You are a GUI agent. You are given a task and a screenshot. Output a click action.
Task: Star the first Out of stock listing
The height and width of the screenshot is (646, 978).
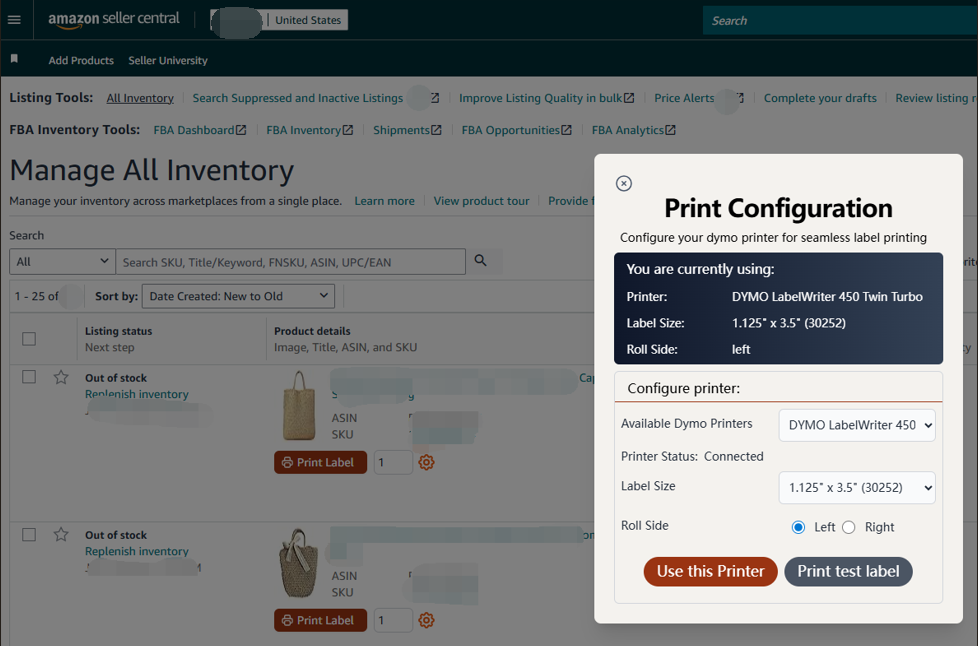tap(61, 377)
